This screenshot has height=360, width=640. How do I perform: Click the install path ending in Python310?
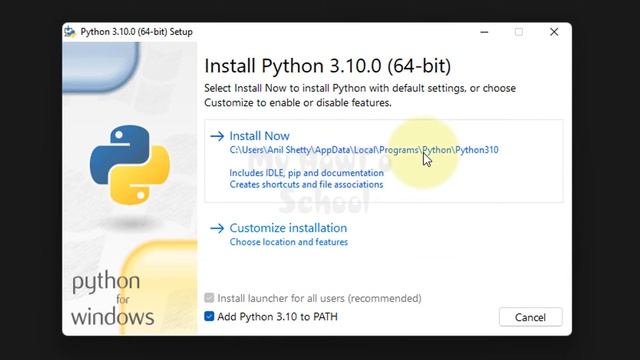click(x=364, y=150)
